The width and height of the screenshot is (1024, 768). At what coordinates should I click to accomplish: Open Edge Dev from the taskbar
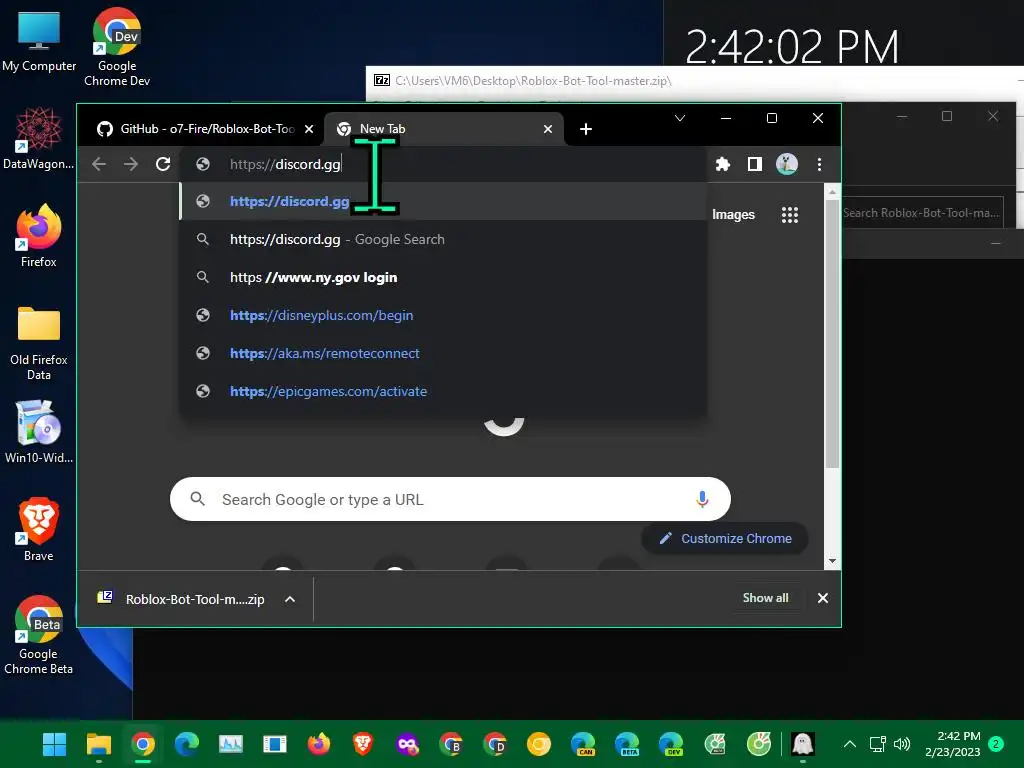click(671, 744)
